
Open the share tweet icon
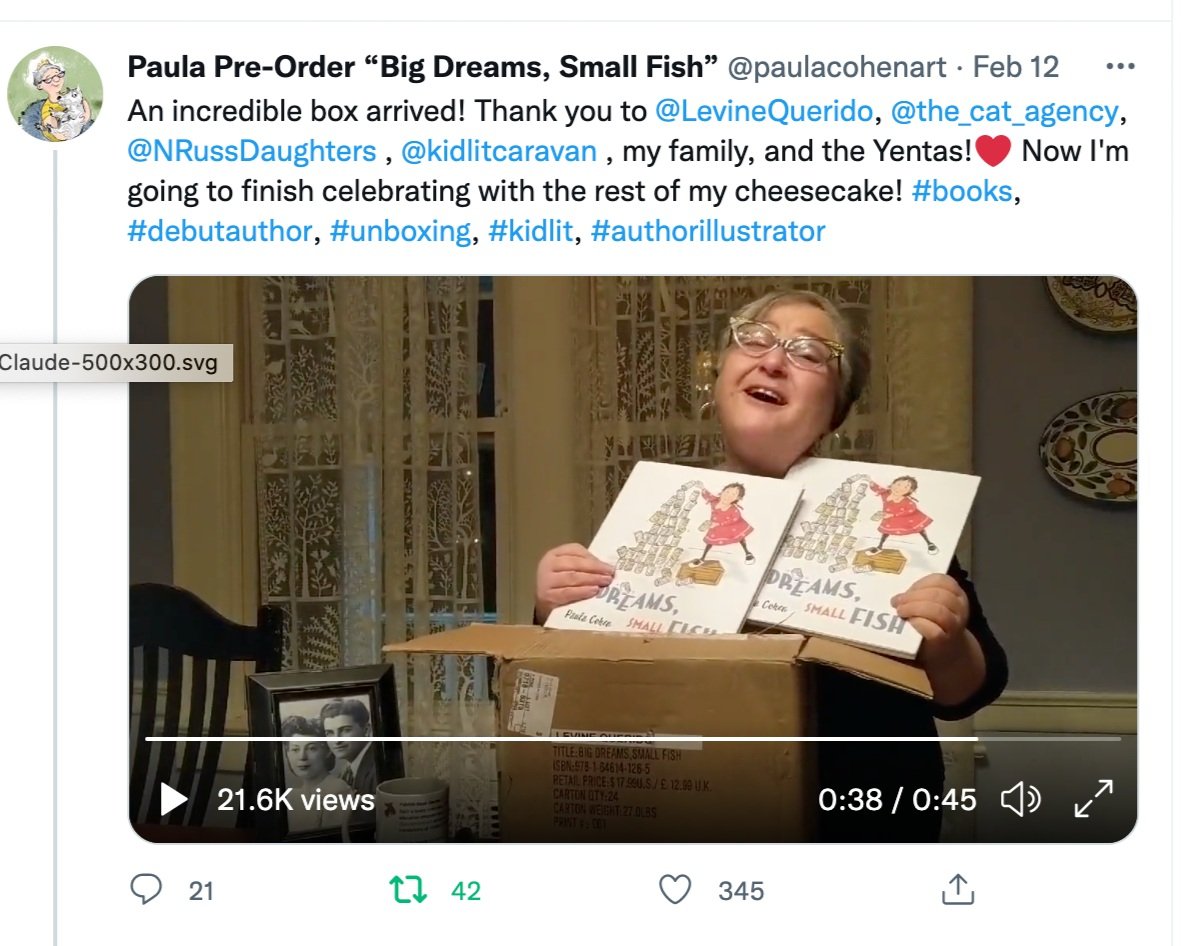click(x=957, y=889)
